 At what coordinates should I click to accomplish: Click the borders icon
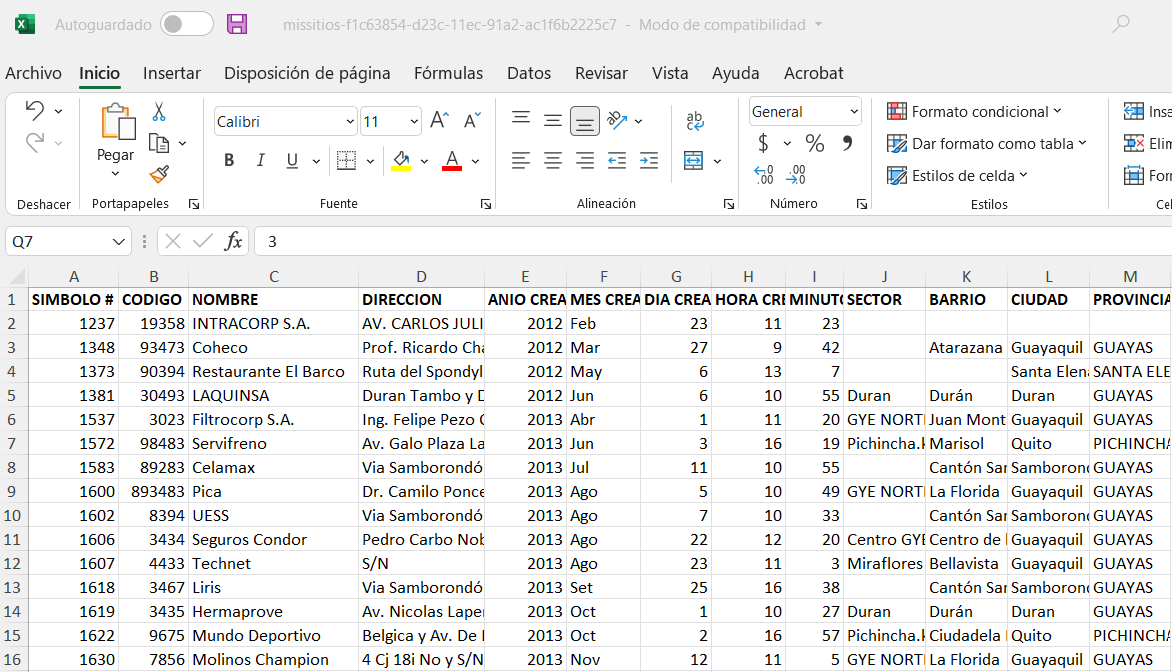pos(346,160)
